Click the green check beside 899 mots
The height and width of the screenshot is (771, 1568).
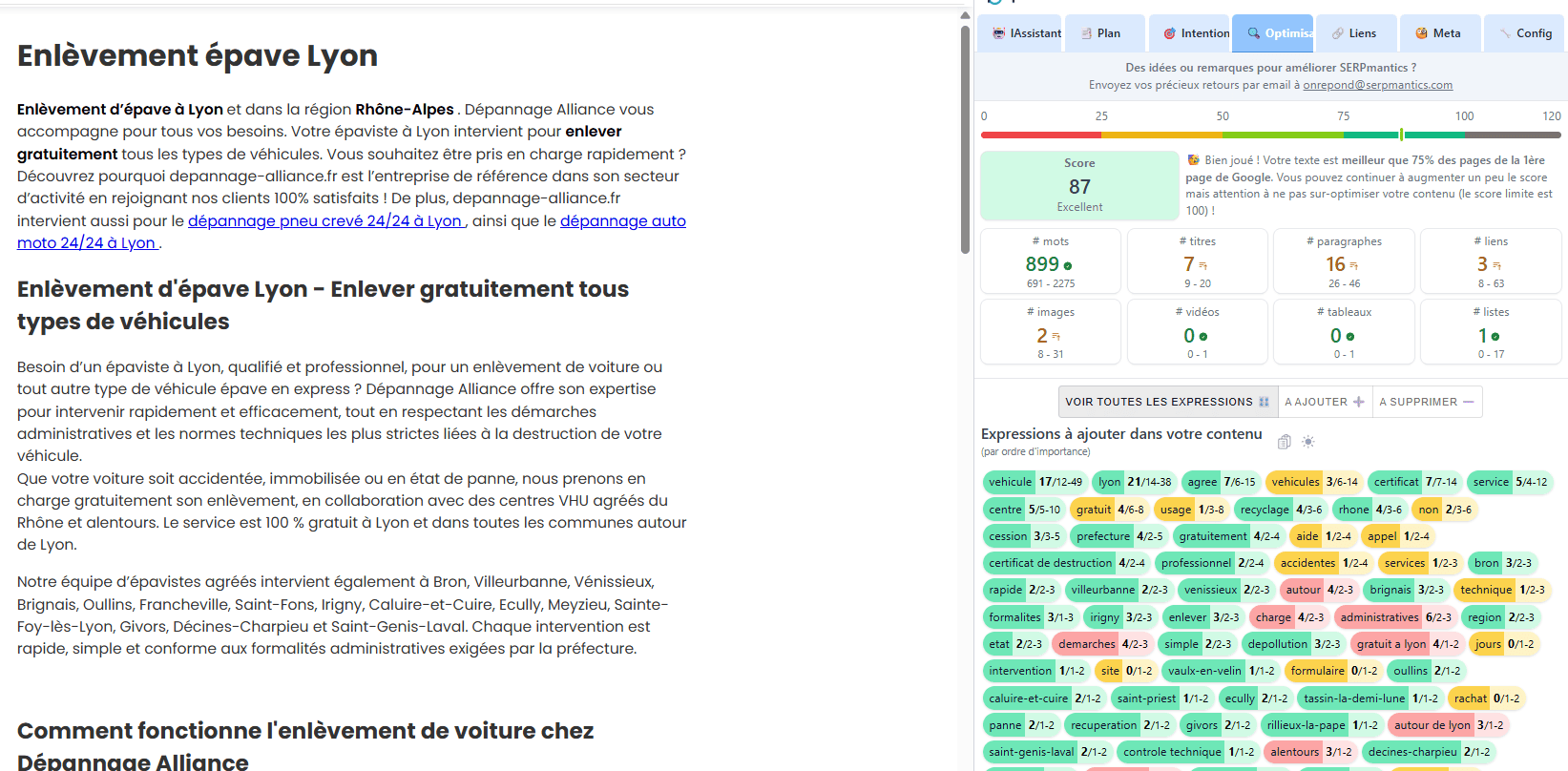[x=1068, y=266]
